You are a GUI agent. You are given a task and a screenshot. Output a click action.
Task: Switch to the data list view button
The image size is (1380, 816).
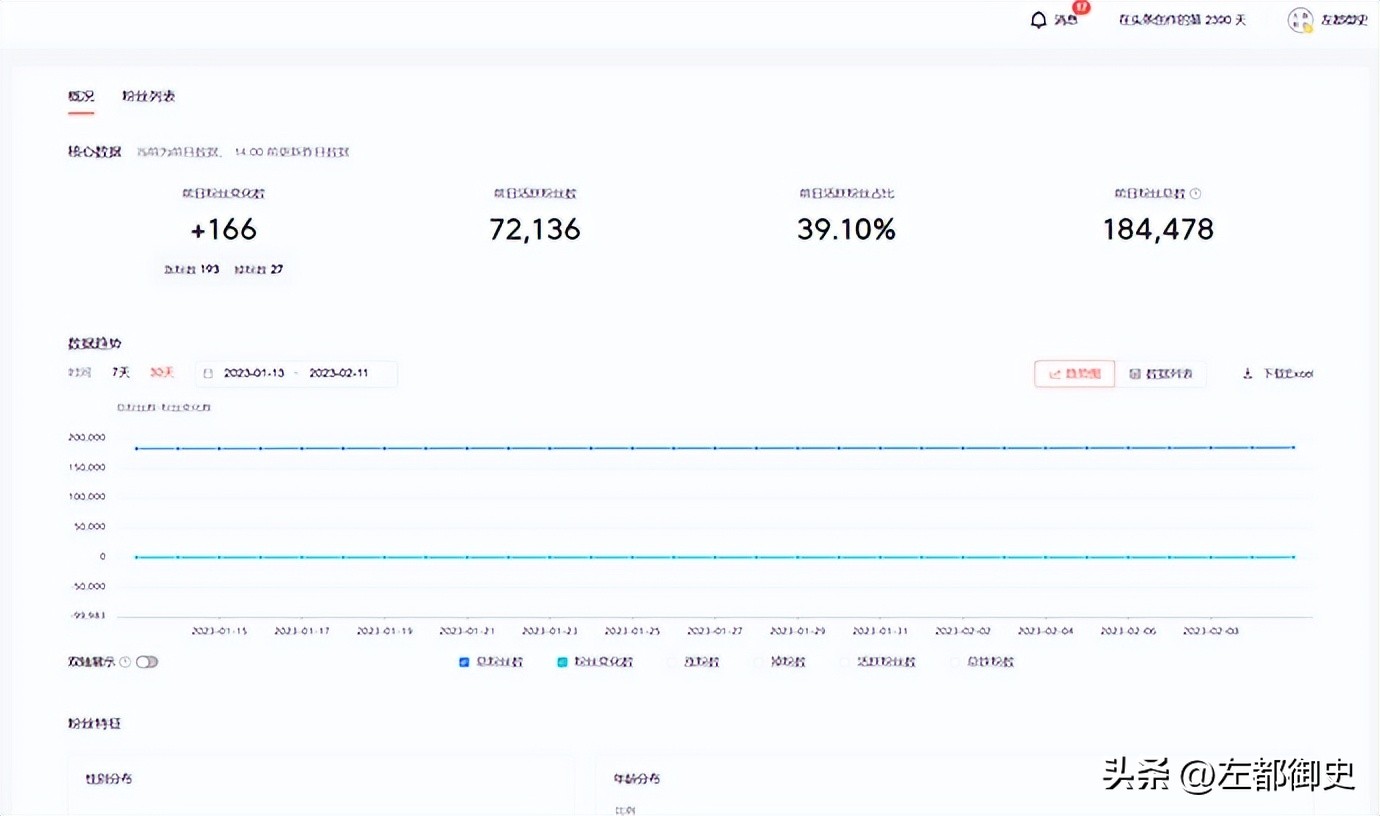pyautogui.click(x=1160, y=374)
